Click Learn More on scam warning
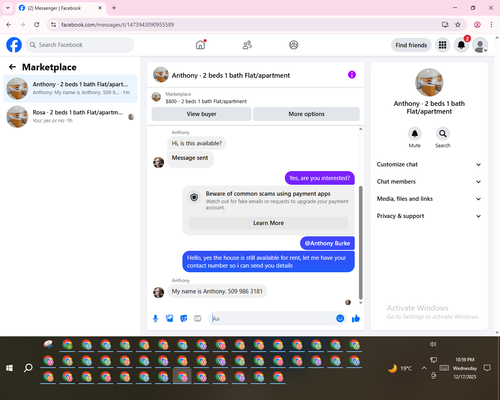 tap(268, 223)
